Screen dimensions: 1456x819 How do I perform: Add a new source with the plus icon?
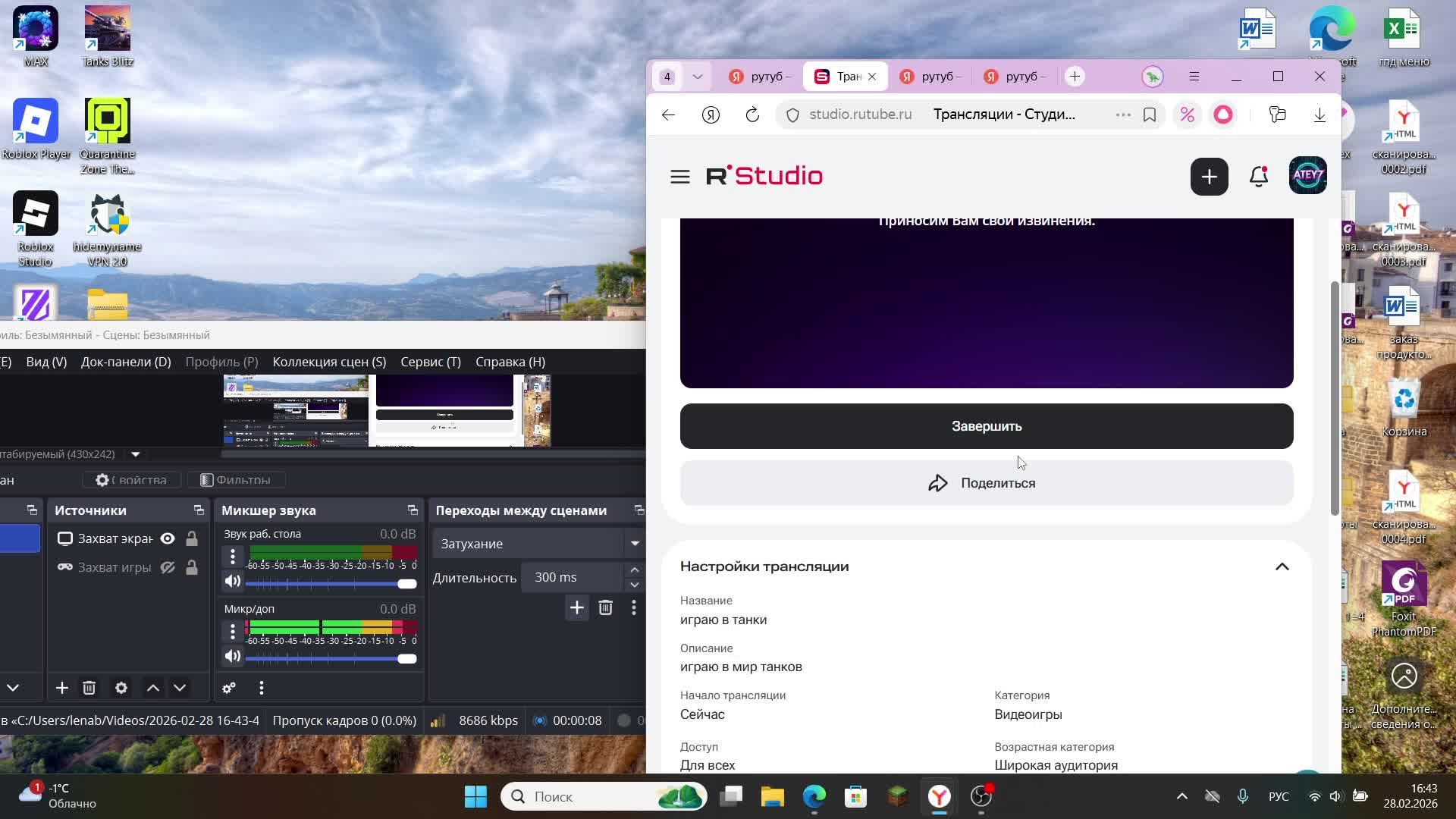(x=62, y=688)
